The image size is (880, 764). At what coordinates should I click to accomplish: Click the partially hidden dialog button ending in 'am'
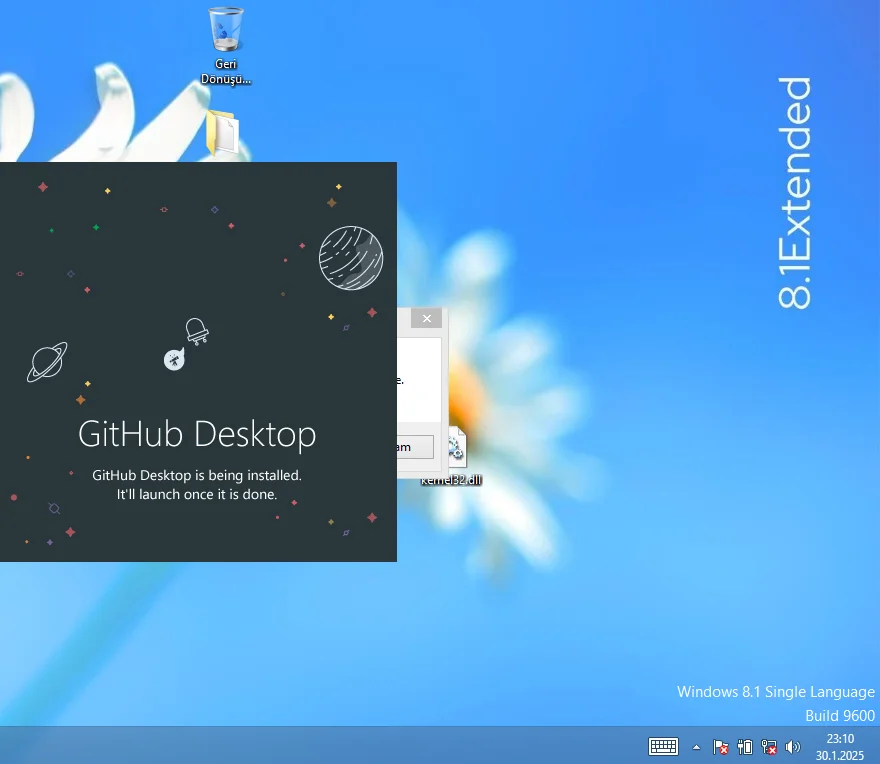point(415,447)
